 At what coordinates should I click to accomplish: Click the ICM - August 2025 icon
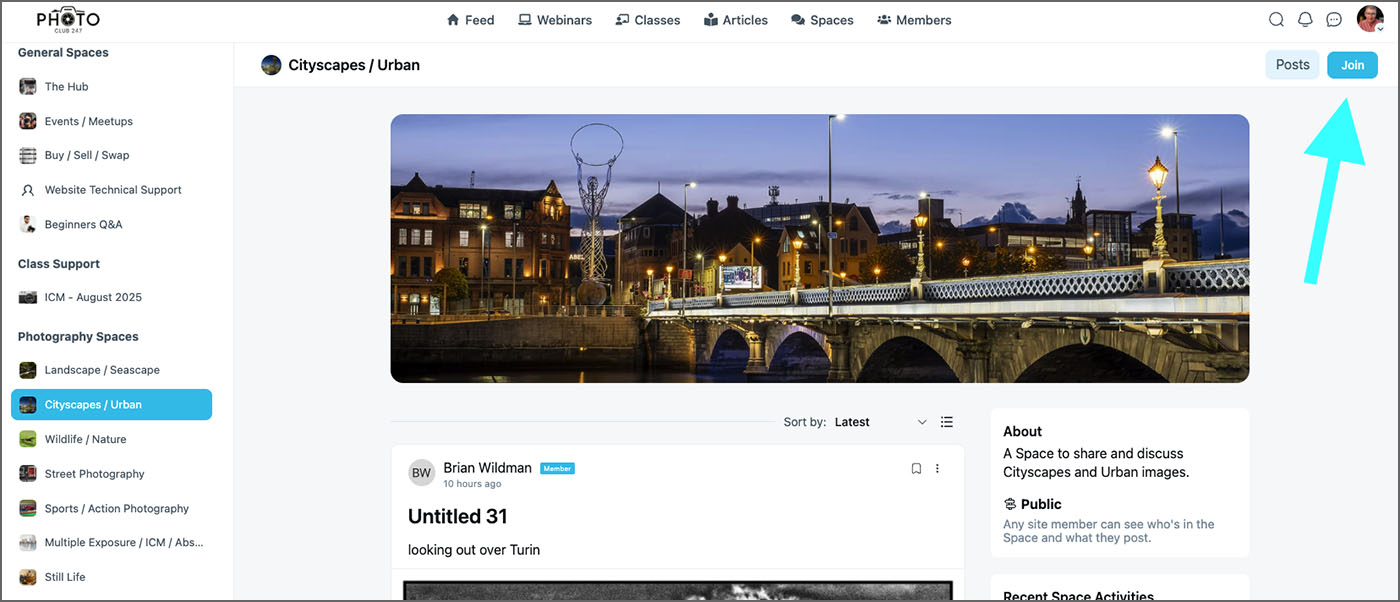[28, 297]
